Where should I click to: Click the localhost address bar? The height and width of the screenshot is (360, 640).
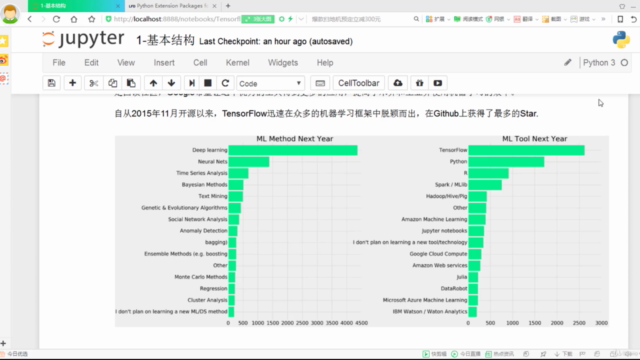(177, 19)
